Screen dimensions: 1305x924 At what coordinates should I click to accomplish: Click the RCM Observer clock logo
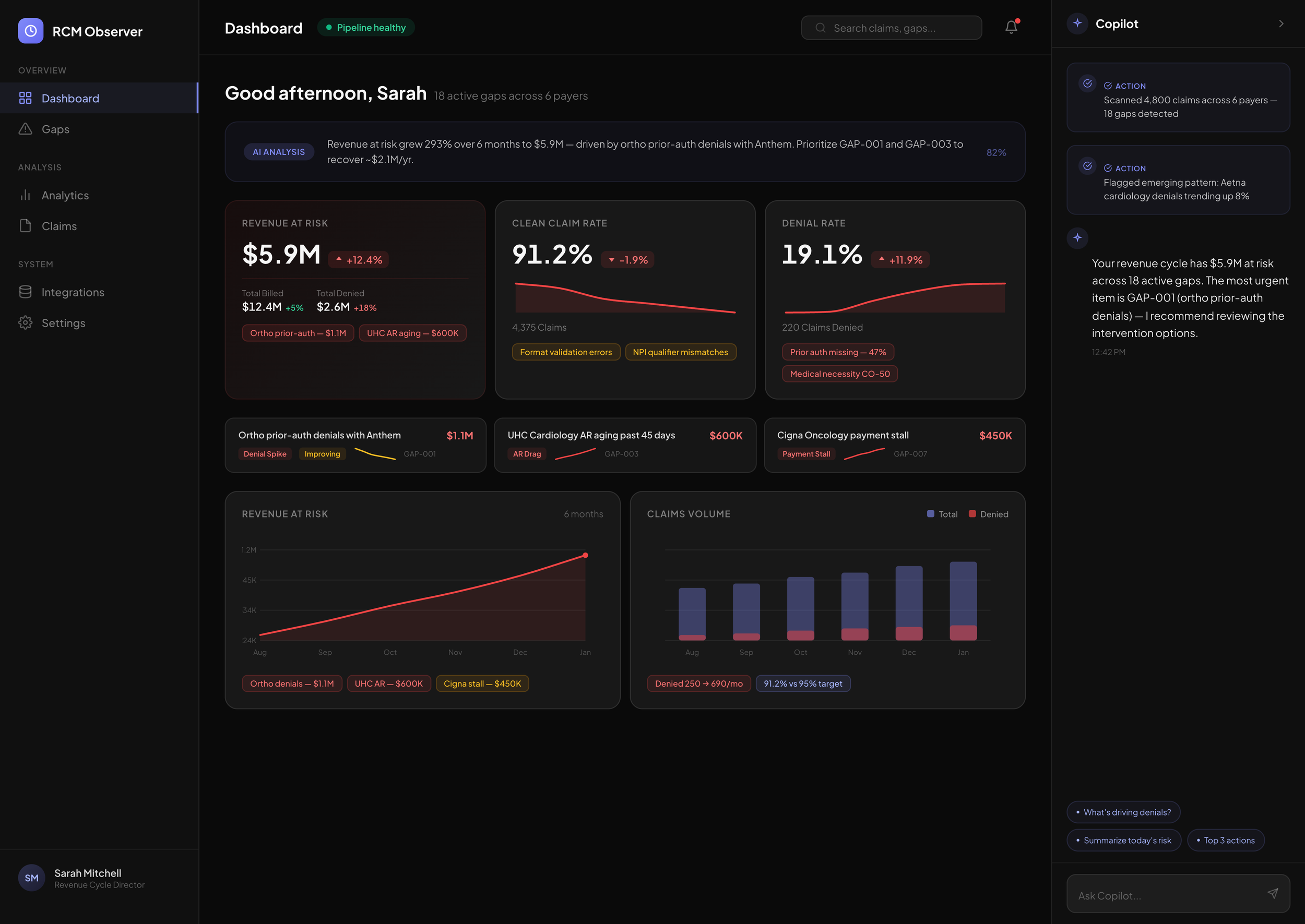pos(31,31)
